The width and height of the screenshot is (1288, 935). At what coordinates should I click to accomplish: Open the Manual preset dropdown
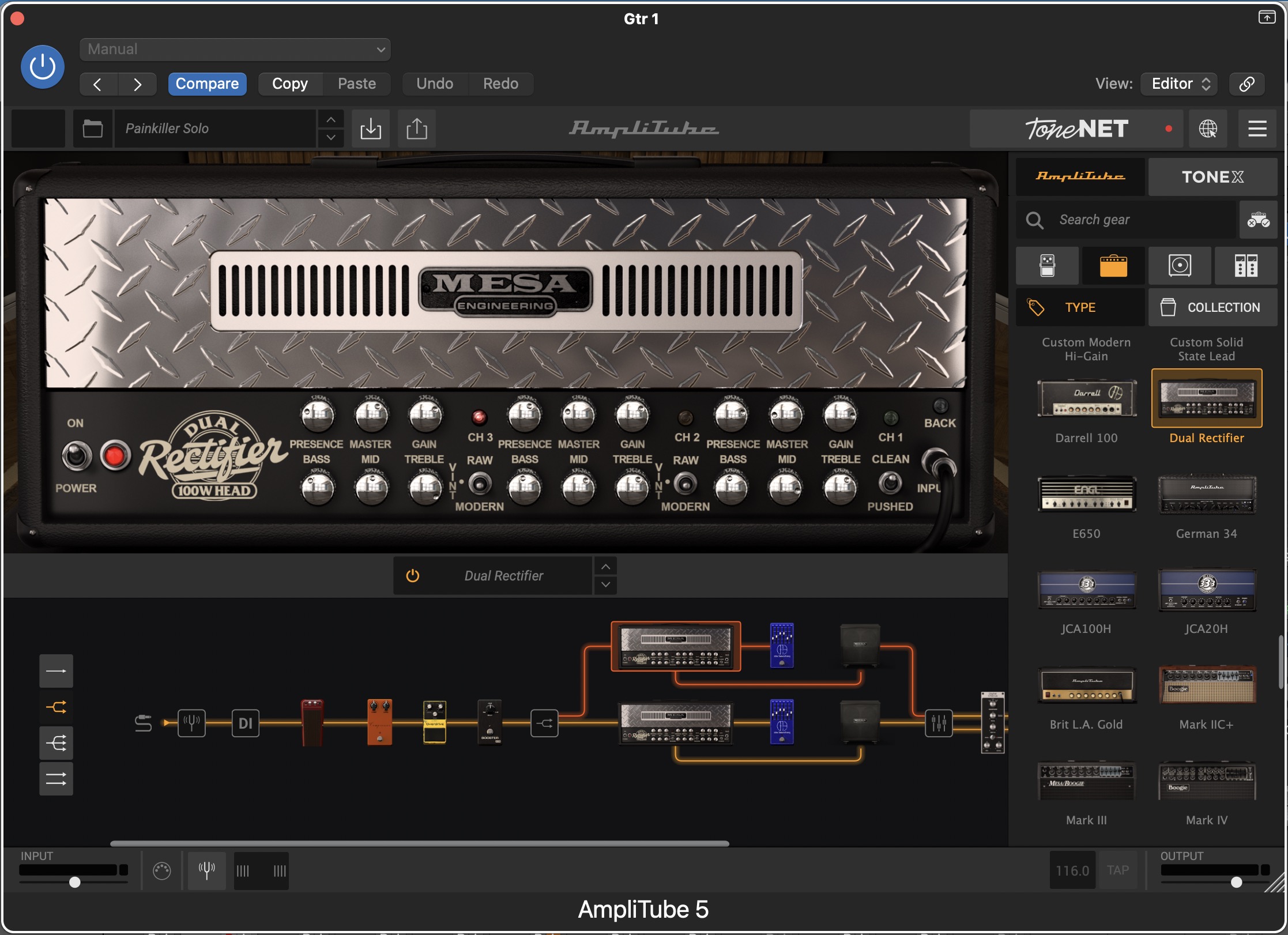(235, 50)
